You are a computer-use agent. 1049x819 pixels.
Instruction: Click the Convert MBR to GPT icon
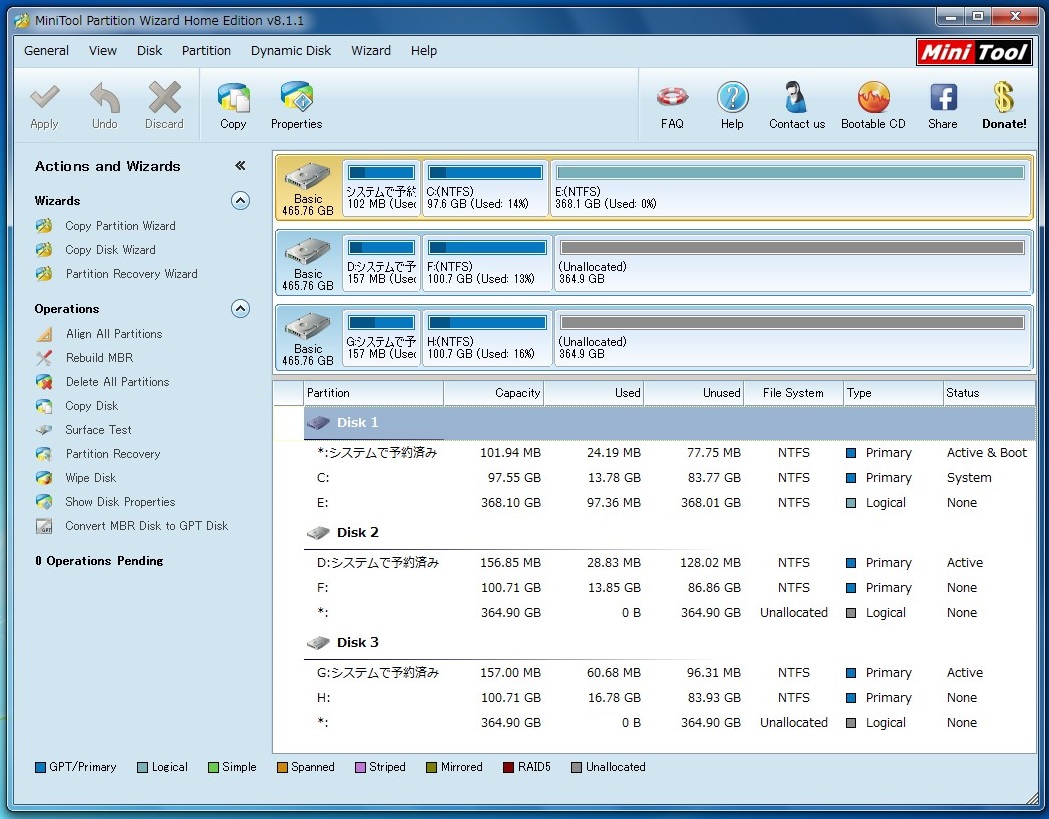click(x=44, y=526)
